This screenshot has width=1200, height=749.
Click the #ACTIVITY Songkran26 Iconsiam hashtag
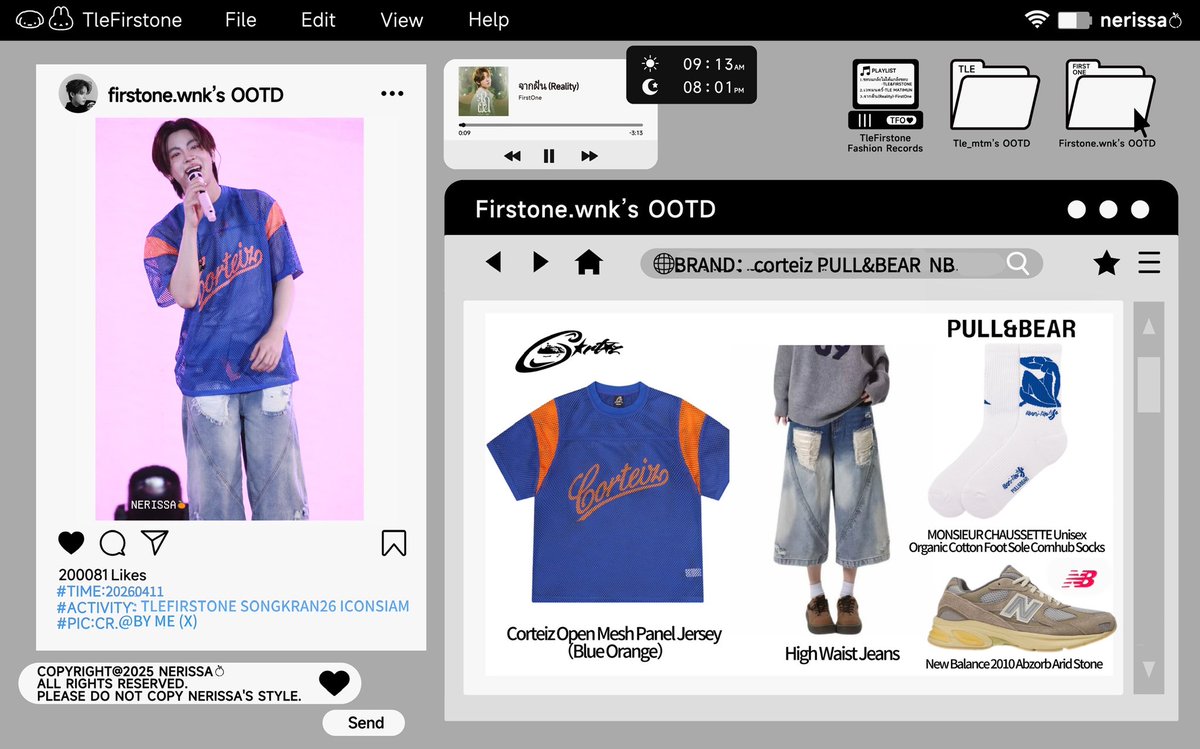point(233,606)
